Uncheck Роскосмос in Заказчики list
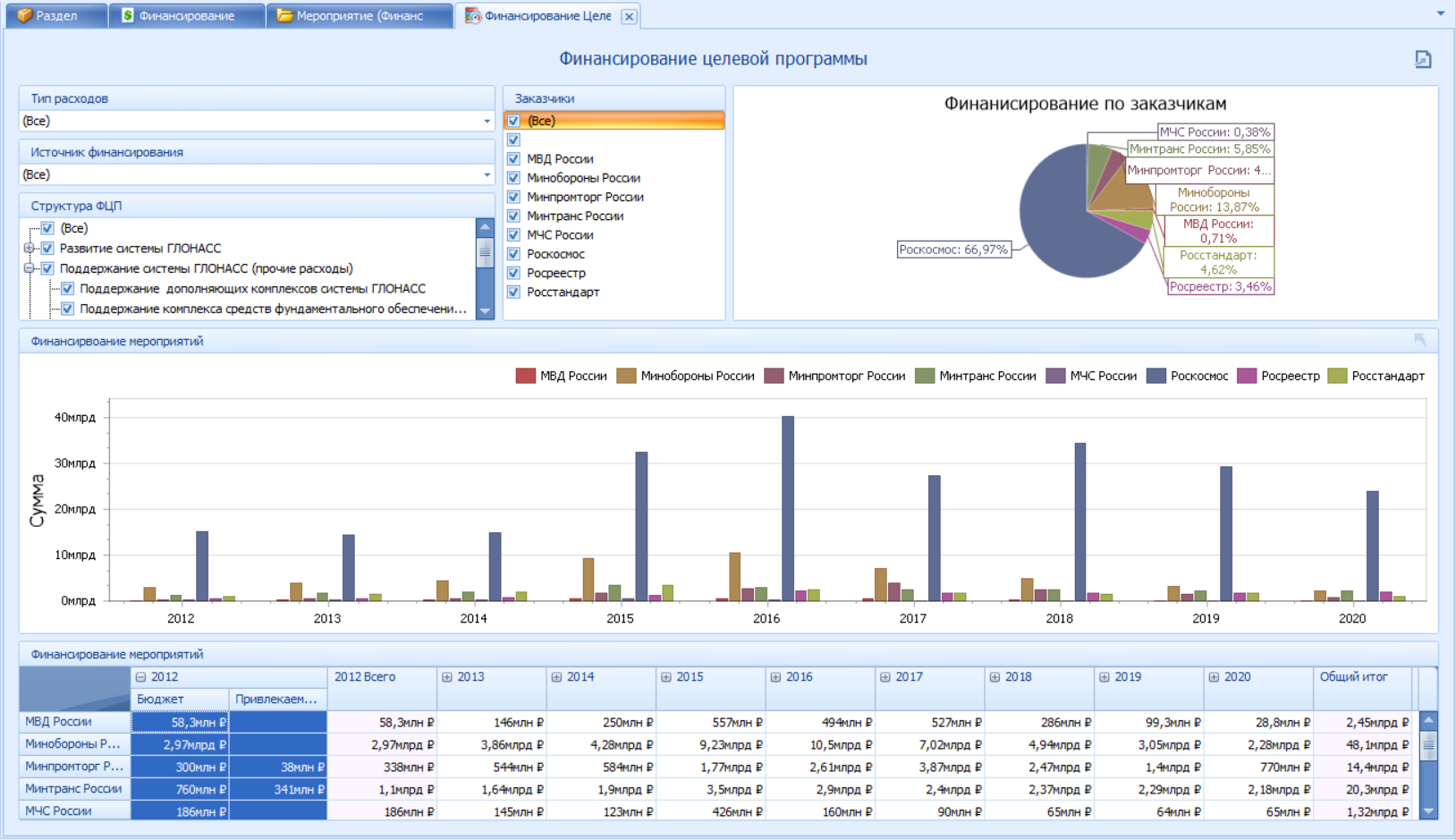The height and width of the screenshot is (840, 1456). click(x=513, y=254)
